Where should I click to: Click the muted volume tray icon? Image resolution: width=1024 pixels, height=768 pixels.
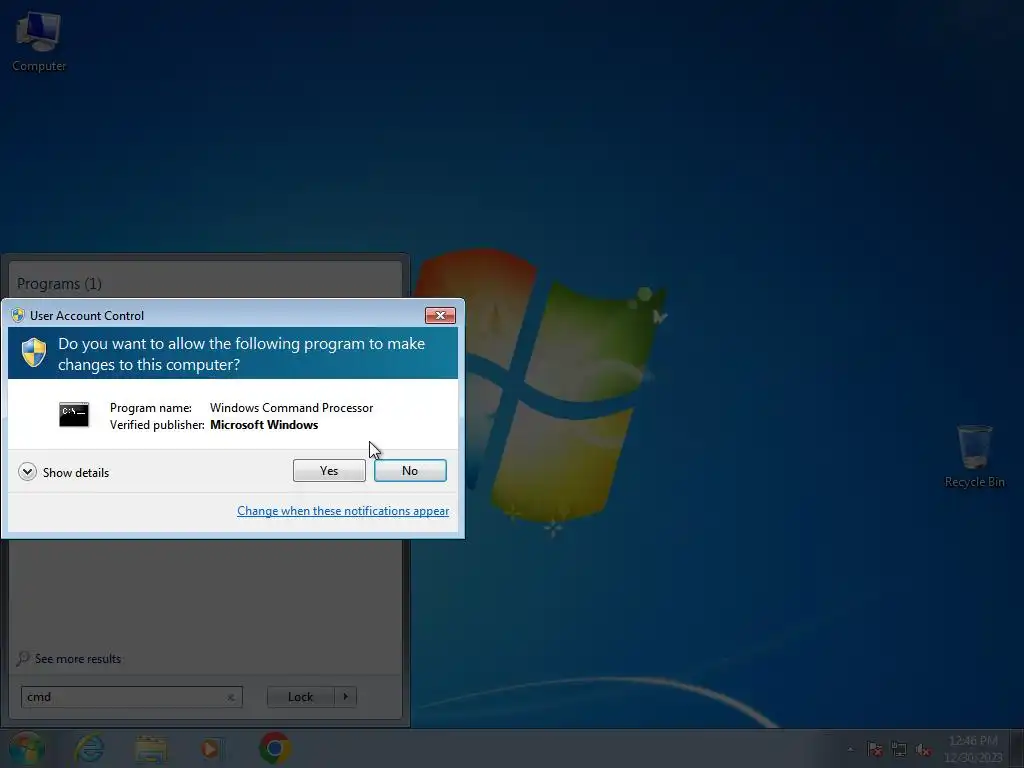click(923, 749)
